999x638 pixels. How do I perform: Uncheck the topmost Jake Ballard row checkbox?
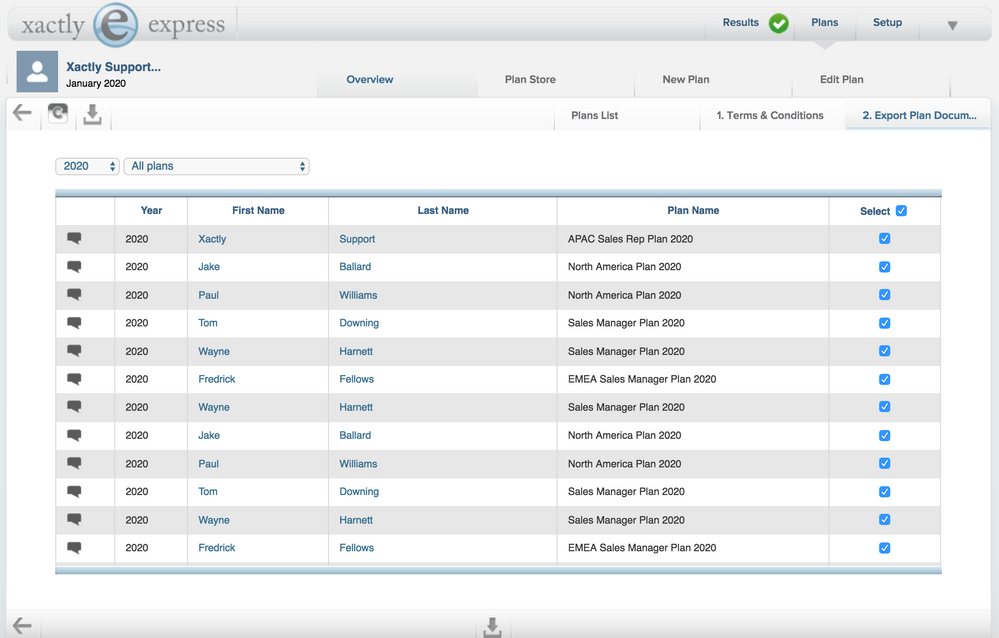[x=884, y=267]
